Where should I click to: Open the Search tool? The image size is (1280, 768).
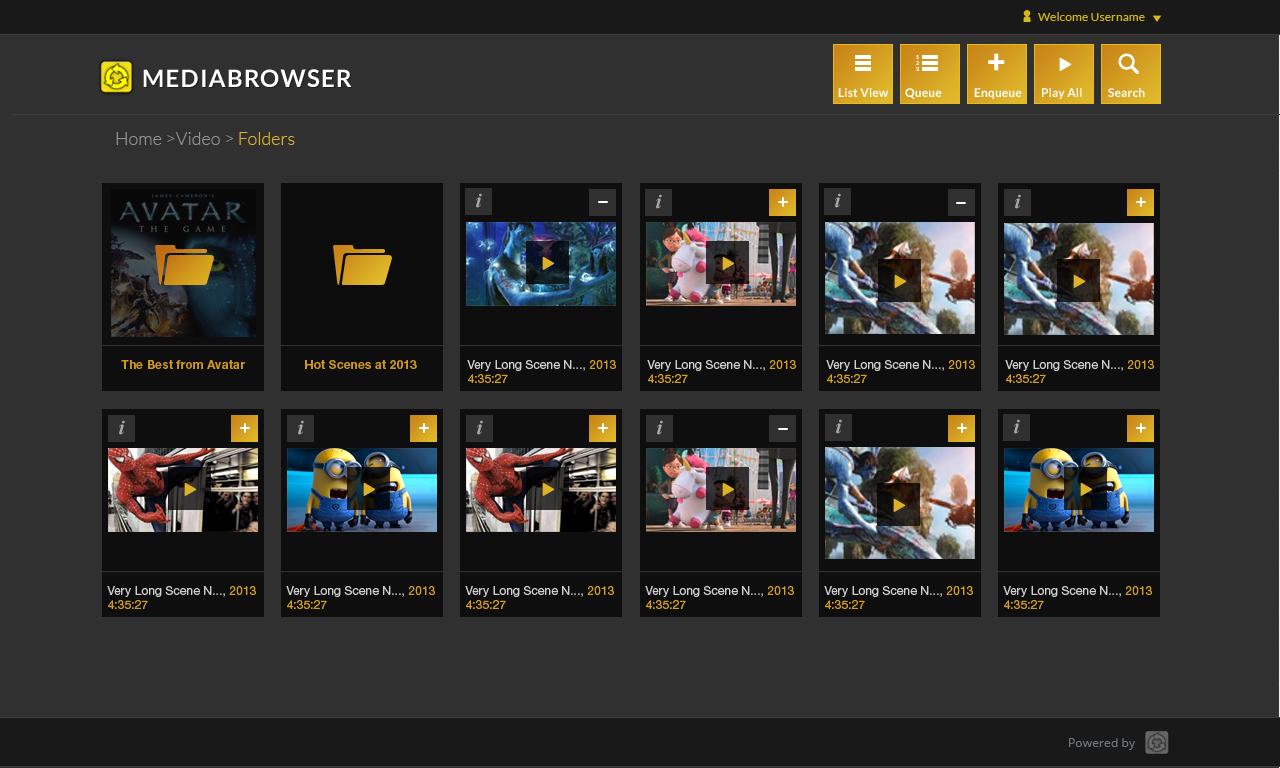tap(1131, 74)
